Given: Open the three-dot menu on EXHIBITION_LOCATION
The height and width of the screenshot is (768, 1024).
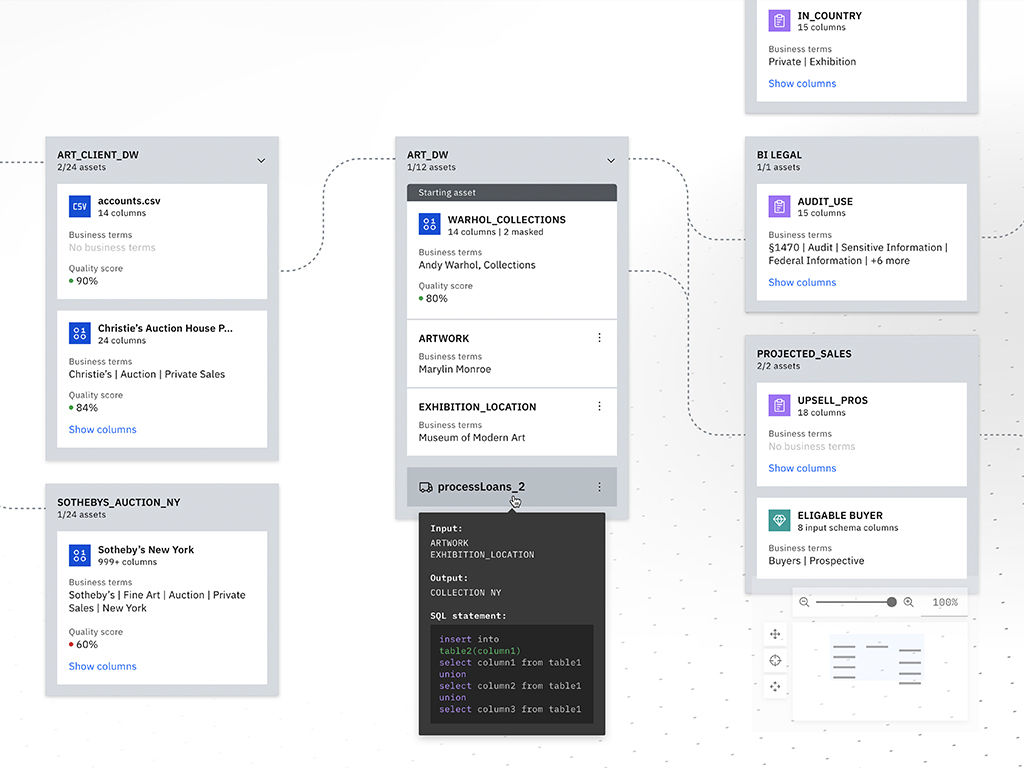Looking at the screenshot, I should (x=599, y=406).
